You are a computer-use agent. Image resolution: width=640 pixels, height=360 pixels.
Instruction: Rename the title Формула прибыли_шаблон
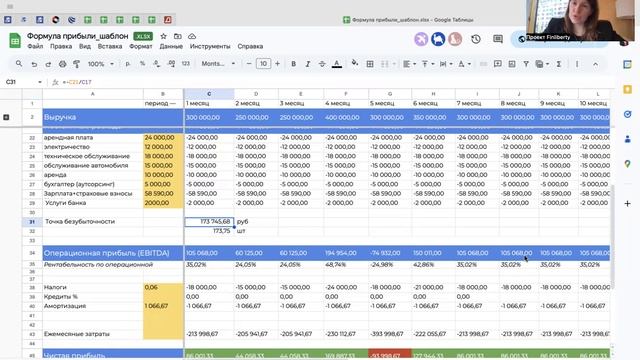78,36
